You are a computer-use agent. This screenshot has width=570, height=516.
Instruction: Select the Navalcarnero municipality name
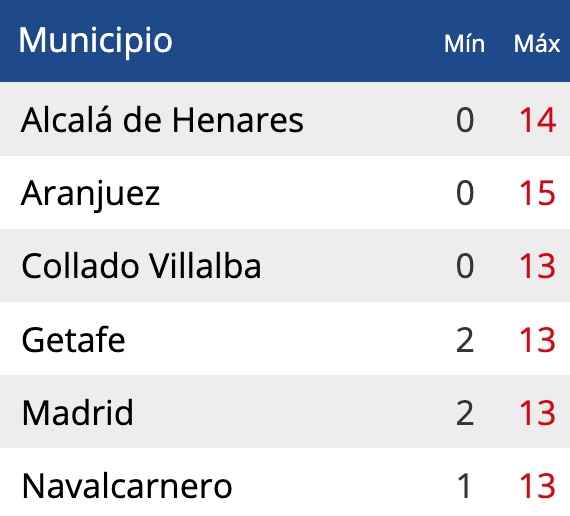[x=127, y=486]
